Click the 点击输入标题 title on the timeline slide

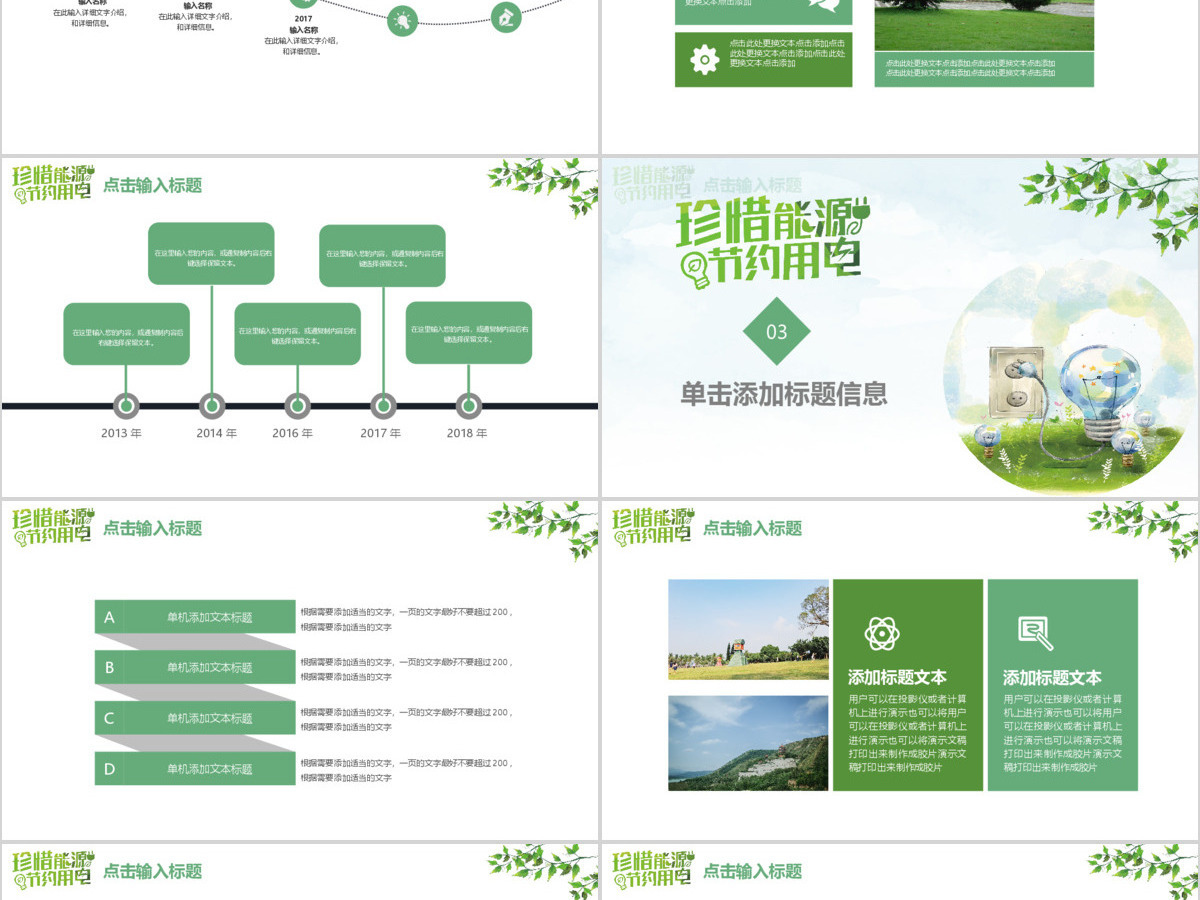click(x=153, y=185)
